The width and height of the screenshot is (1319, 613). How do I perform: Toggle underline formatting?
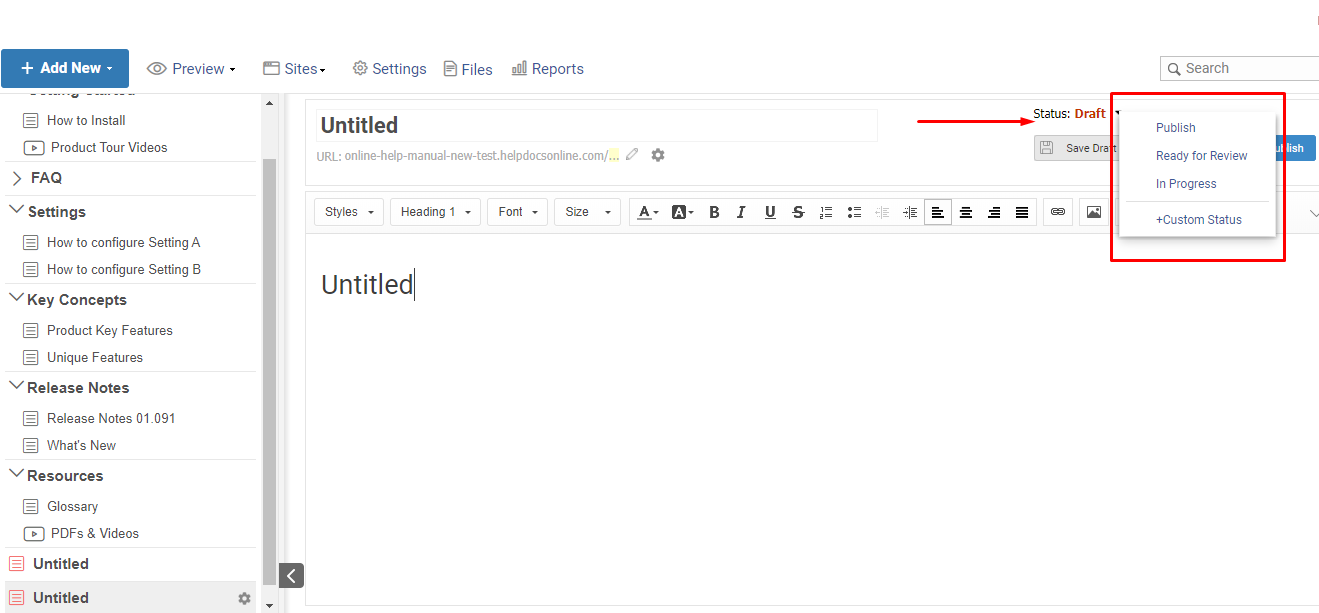point(770,212)
